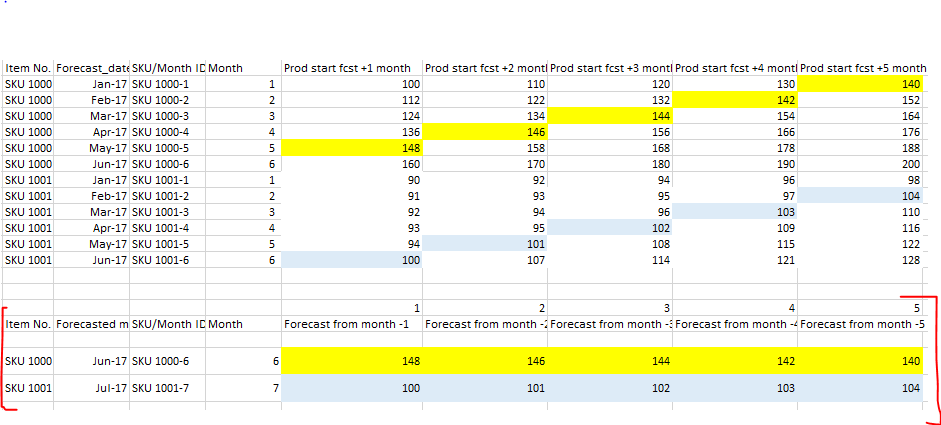Viewport: 941px width, 425px height.
Task: Click the cell containing value 112
Action: point(352,100)
